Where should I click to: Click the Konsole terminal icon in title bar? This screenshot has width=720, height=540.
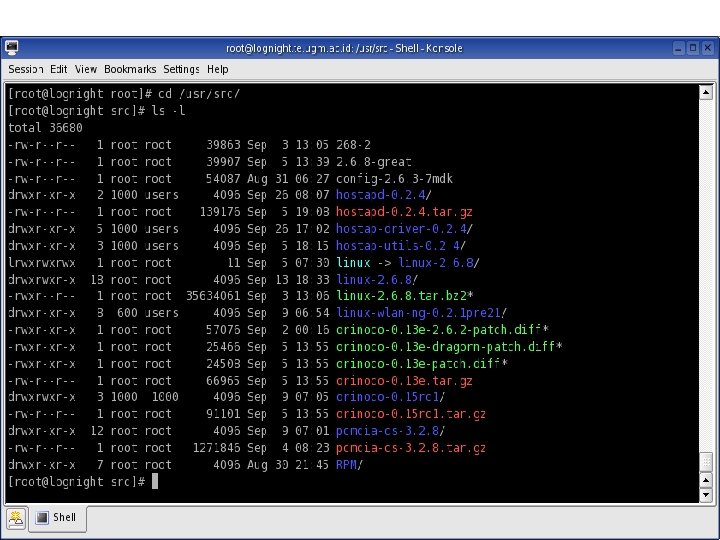pyautogui.click(x=12, y=47)
